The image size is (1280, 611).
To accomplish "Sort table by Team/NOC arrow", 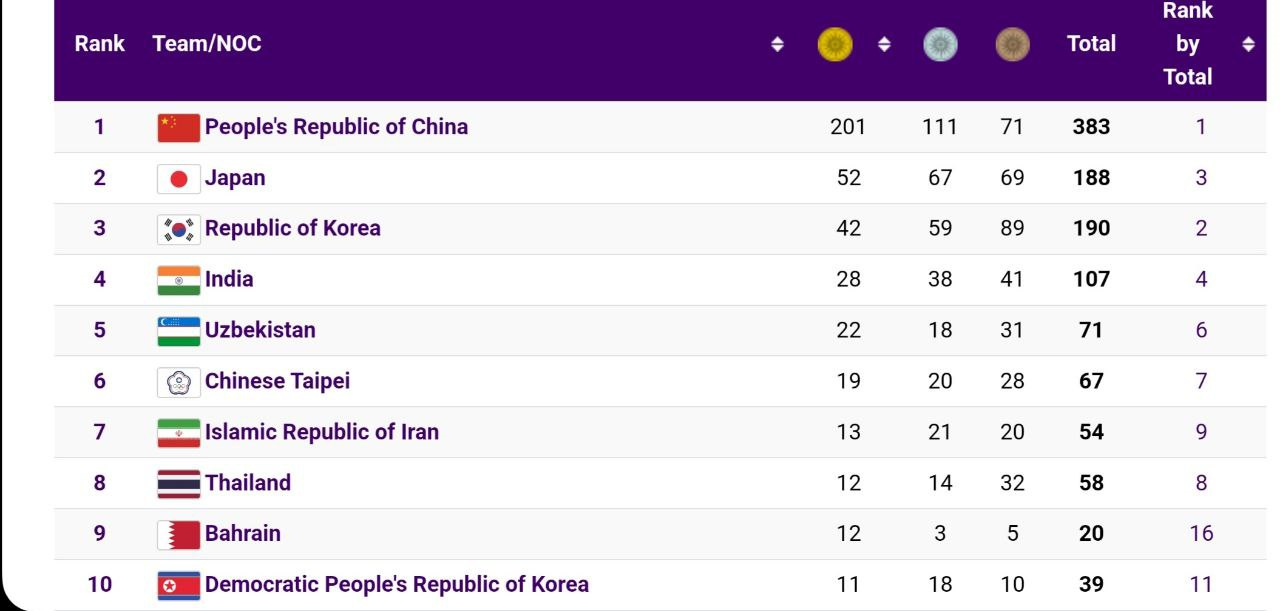I will pos(778,44).
